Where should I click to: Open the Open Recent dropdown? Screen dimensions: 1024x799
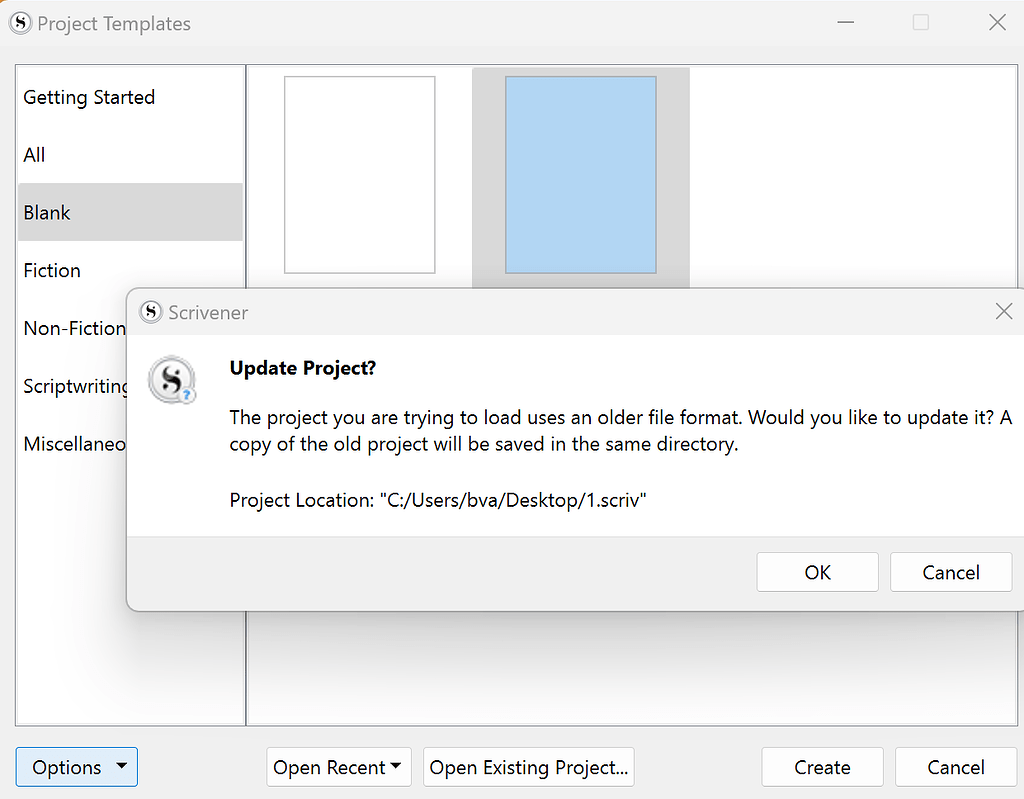point(338,767)
